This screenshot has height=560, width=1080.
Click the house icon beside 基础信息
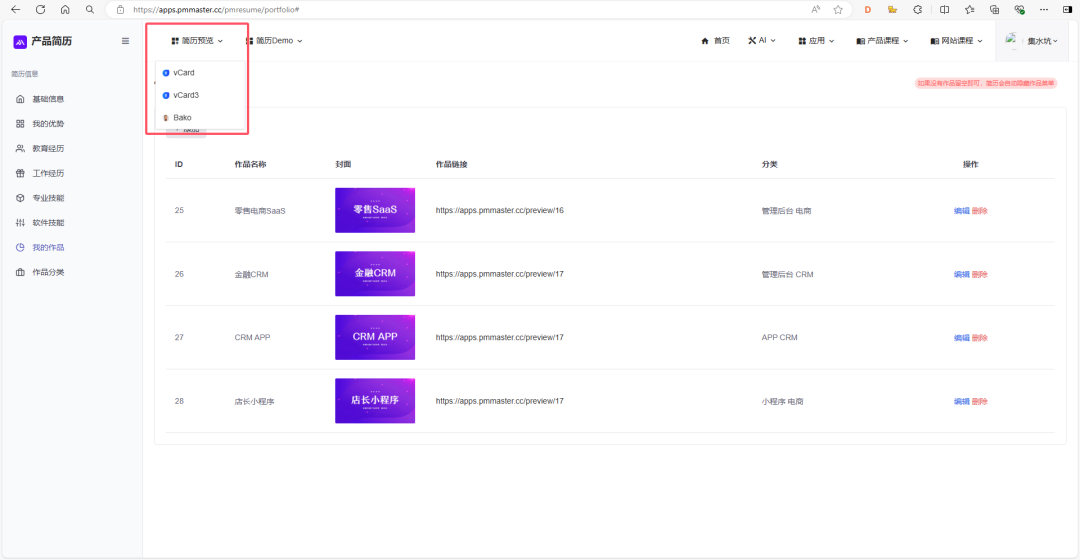pyautogui.click(x=20, y=99)
